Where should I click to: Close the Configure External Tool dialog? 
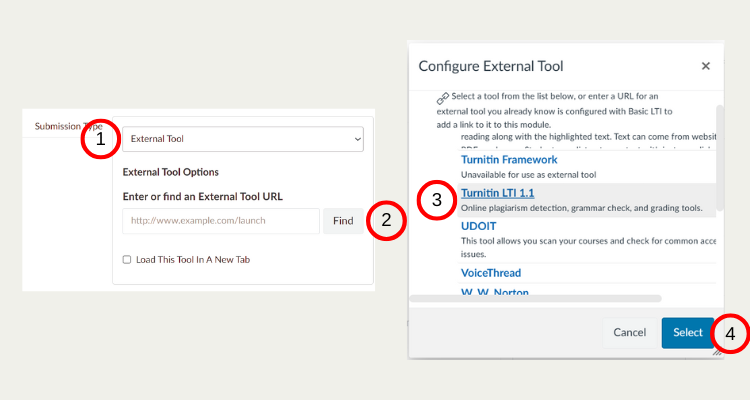point(705,66)
